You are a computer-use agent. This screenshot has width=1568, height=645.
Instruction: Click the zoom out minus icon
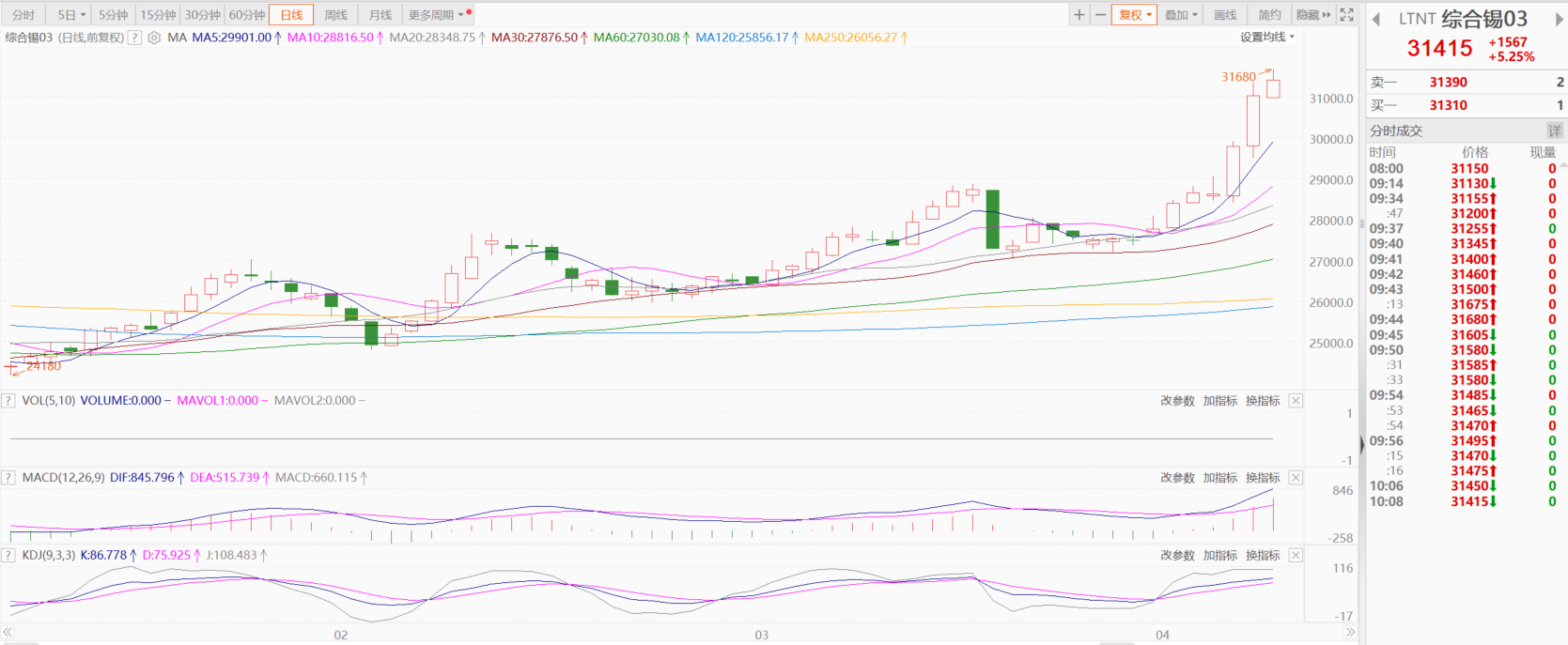coord(1100,15)
